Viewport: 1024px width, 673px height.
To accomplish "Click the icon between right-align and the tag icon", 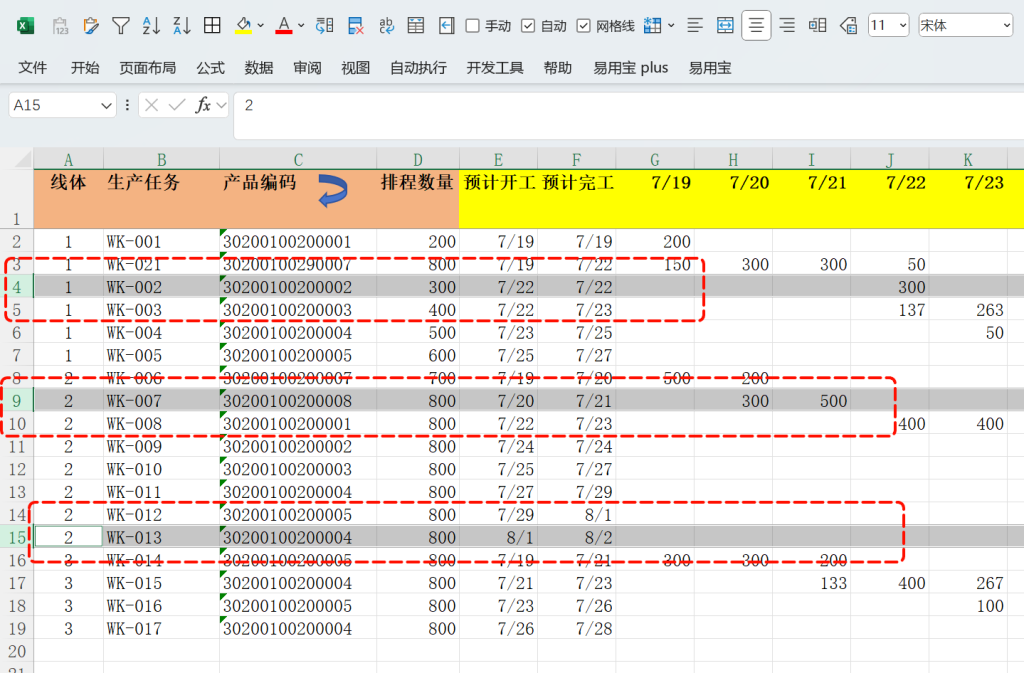I will 817,26.
